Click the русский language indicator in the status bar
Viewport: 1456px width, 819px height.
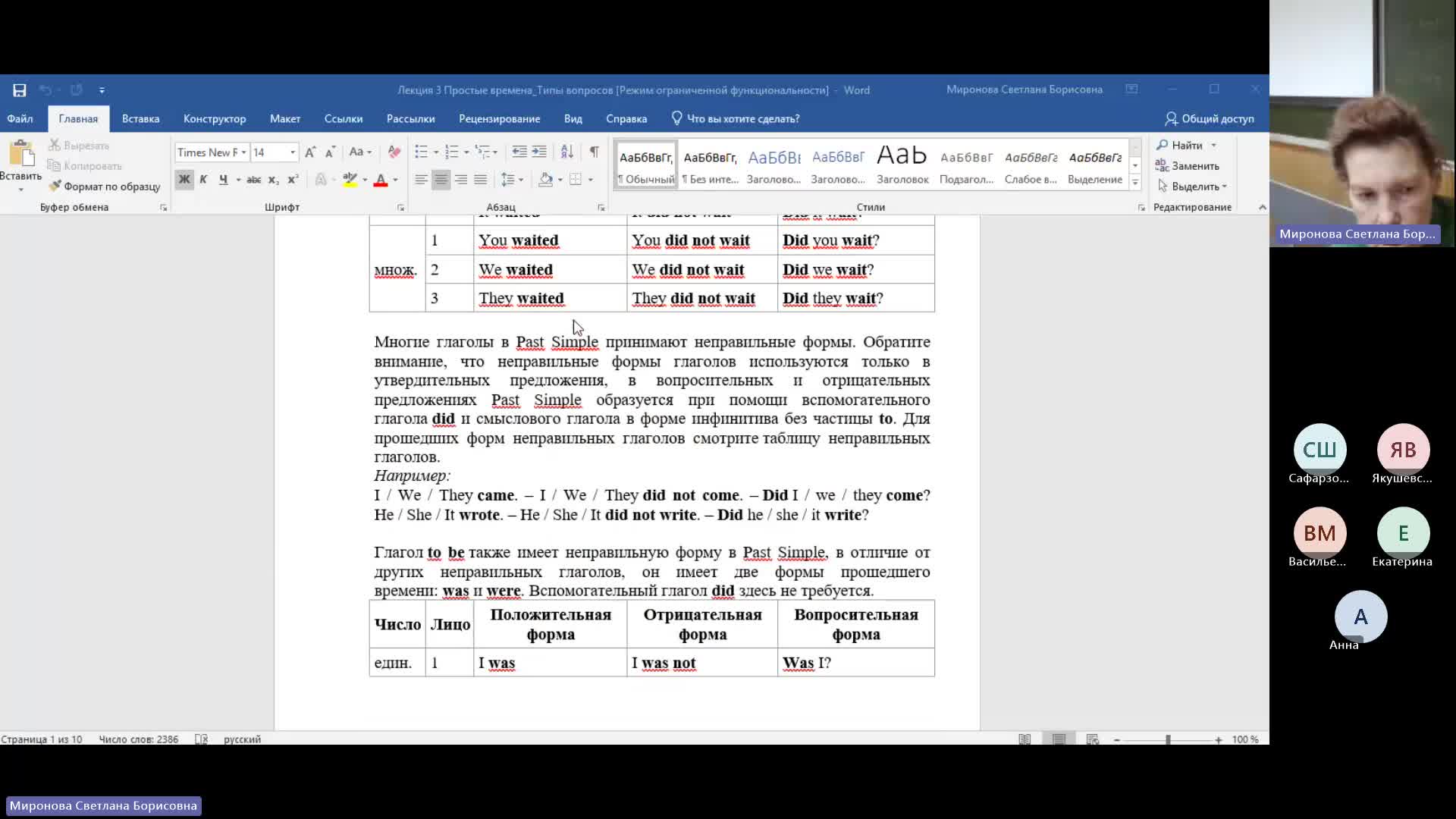(x=242, y=739)
